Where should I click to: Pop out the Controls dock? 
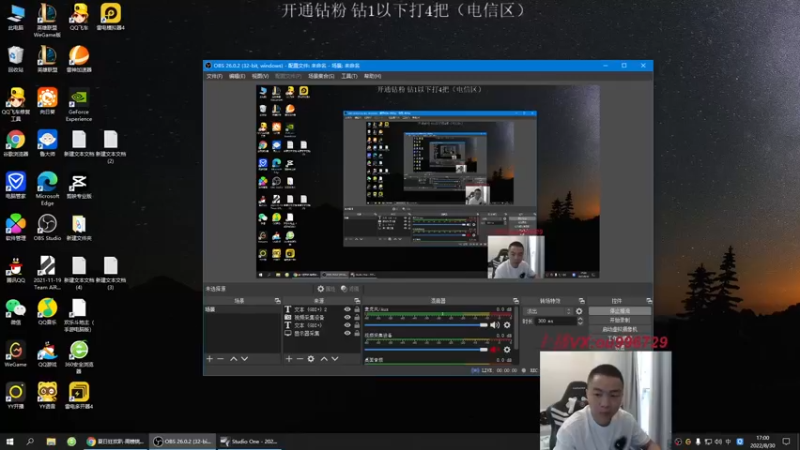tap(649, 301)
